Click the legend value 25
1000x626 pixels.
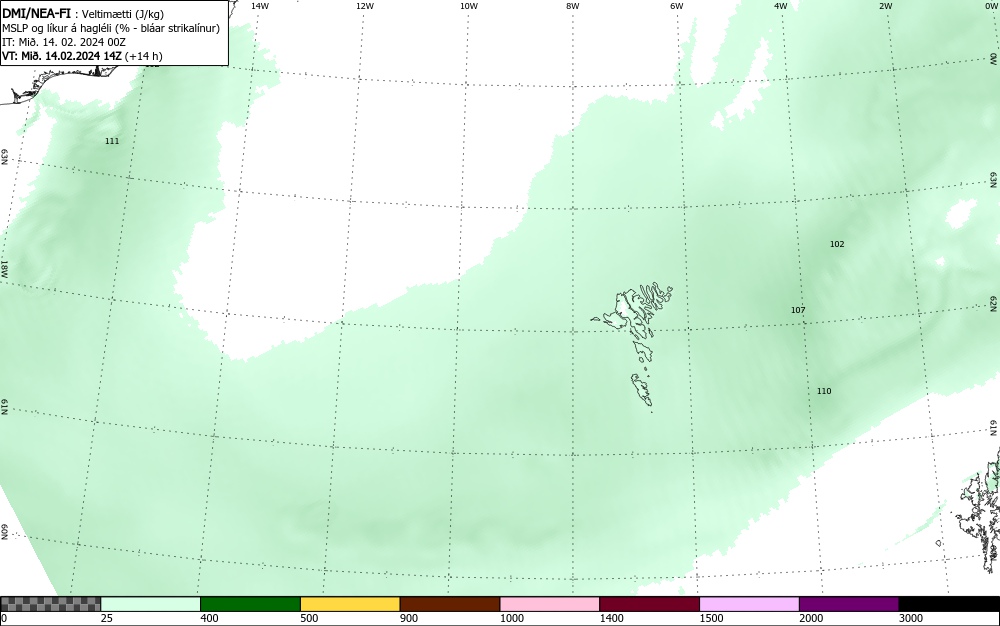click(107, 618)
